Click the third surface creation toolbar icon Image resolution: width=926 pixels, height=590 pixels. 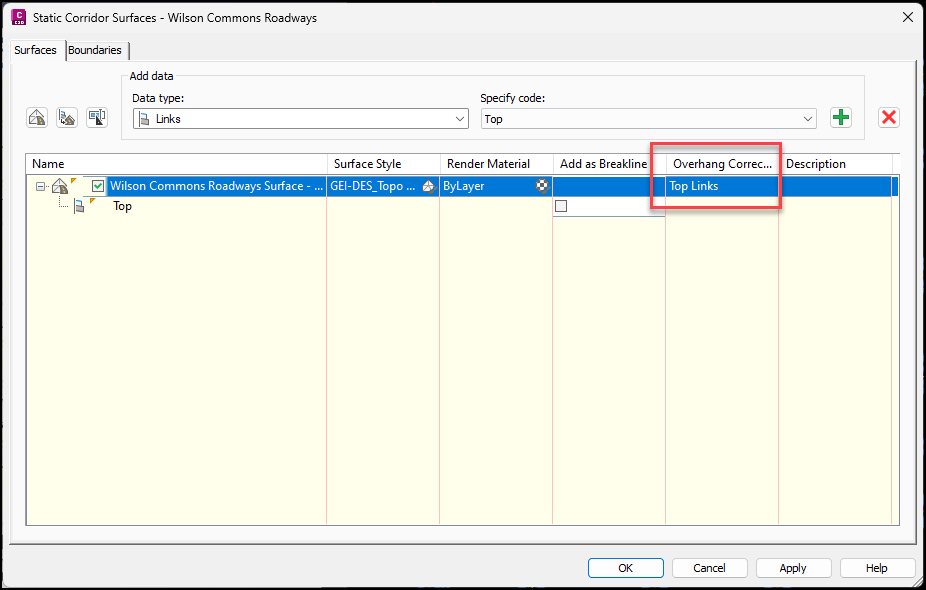(97, 118)
